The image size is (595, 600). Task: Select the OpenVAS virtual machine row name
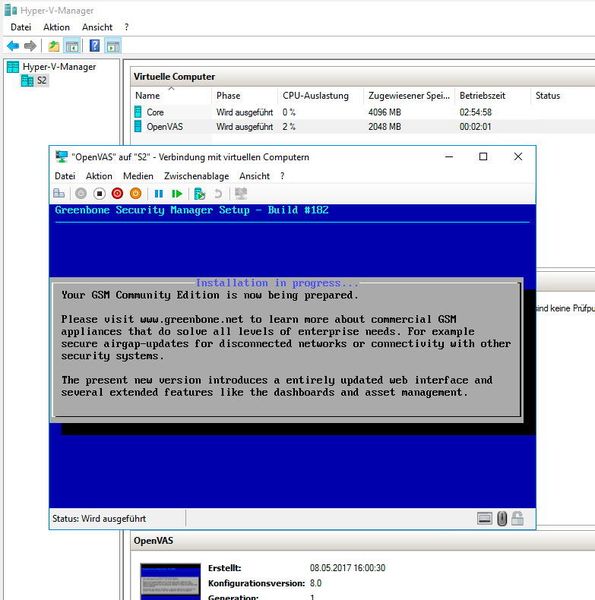165,126
